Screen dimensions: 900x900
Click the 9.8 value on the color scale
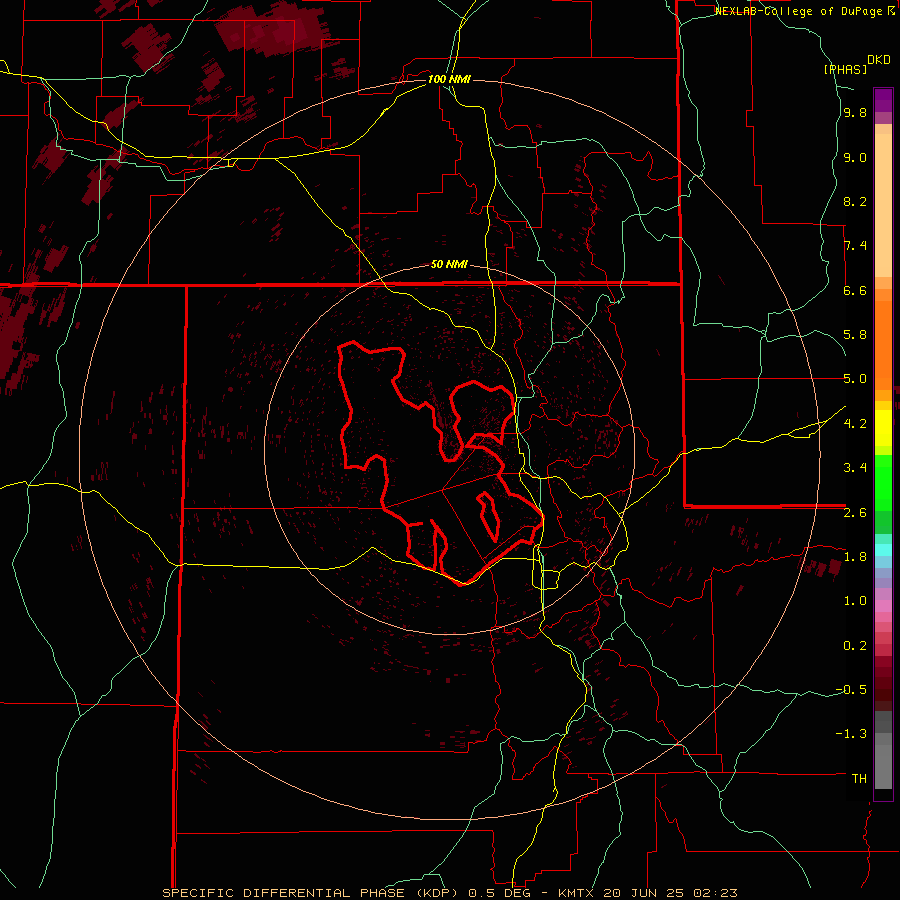tap(855, 113)
